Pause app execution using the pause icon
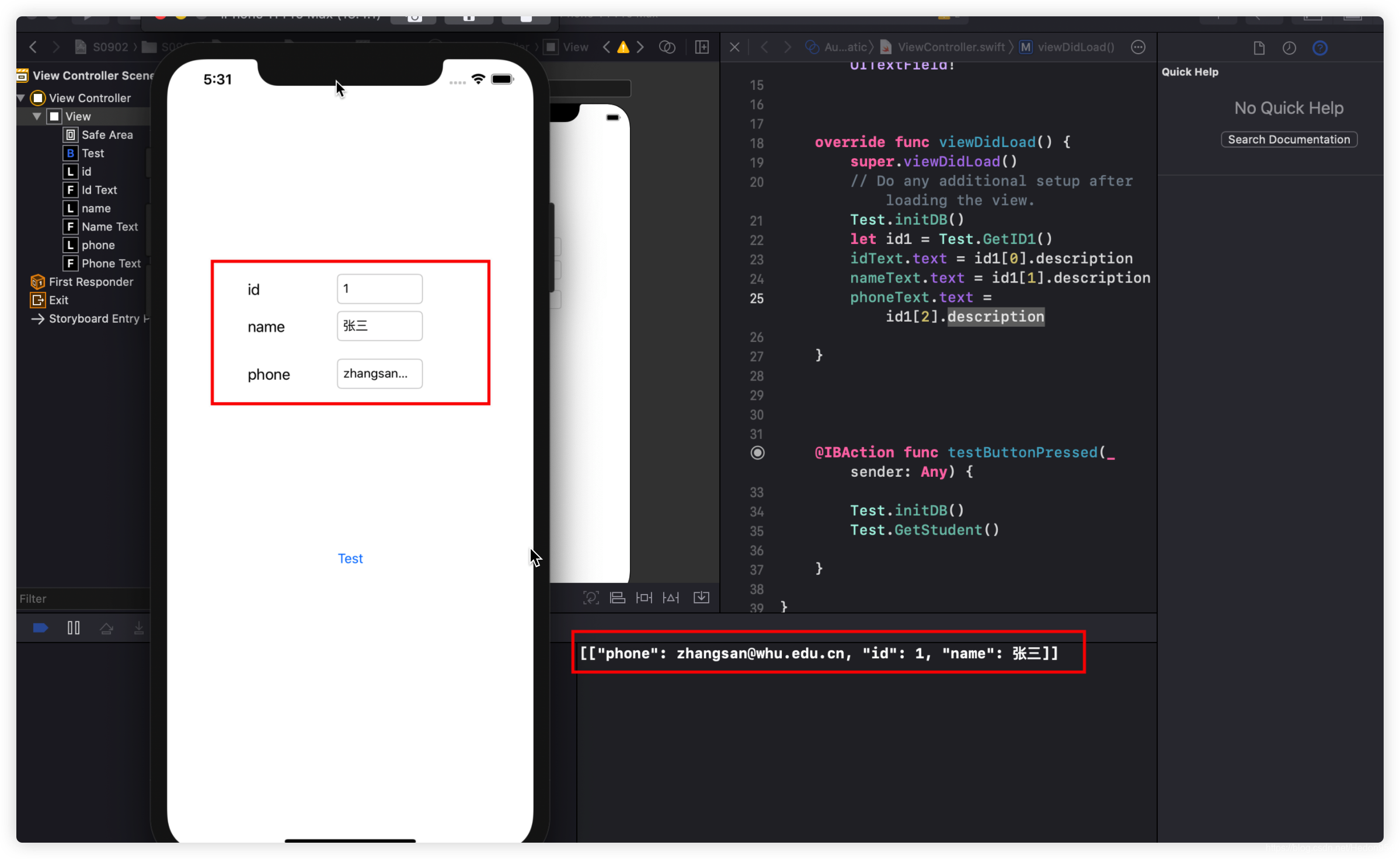Screen dimensions: 1400x859 click(74, 627)
